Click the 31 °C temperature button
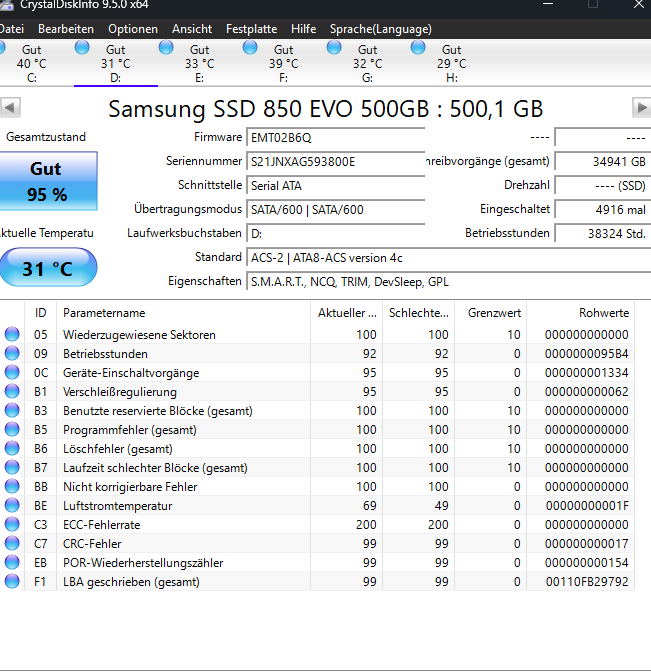The image size is (651, 672). pos(48,267)
